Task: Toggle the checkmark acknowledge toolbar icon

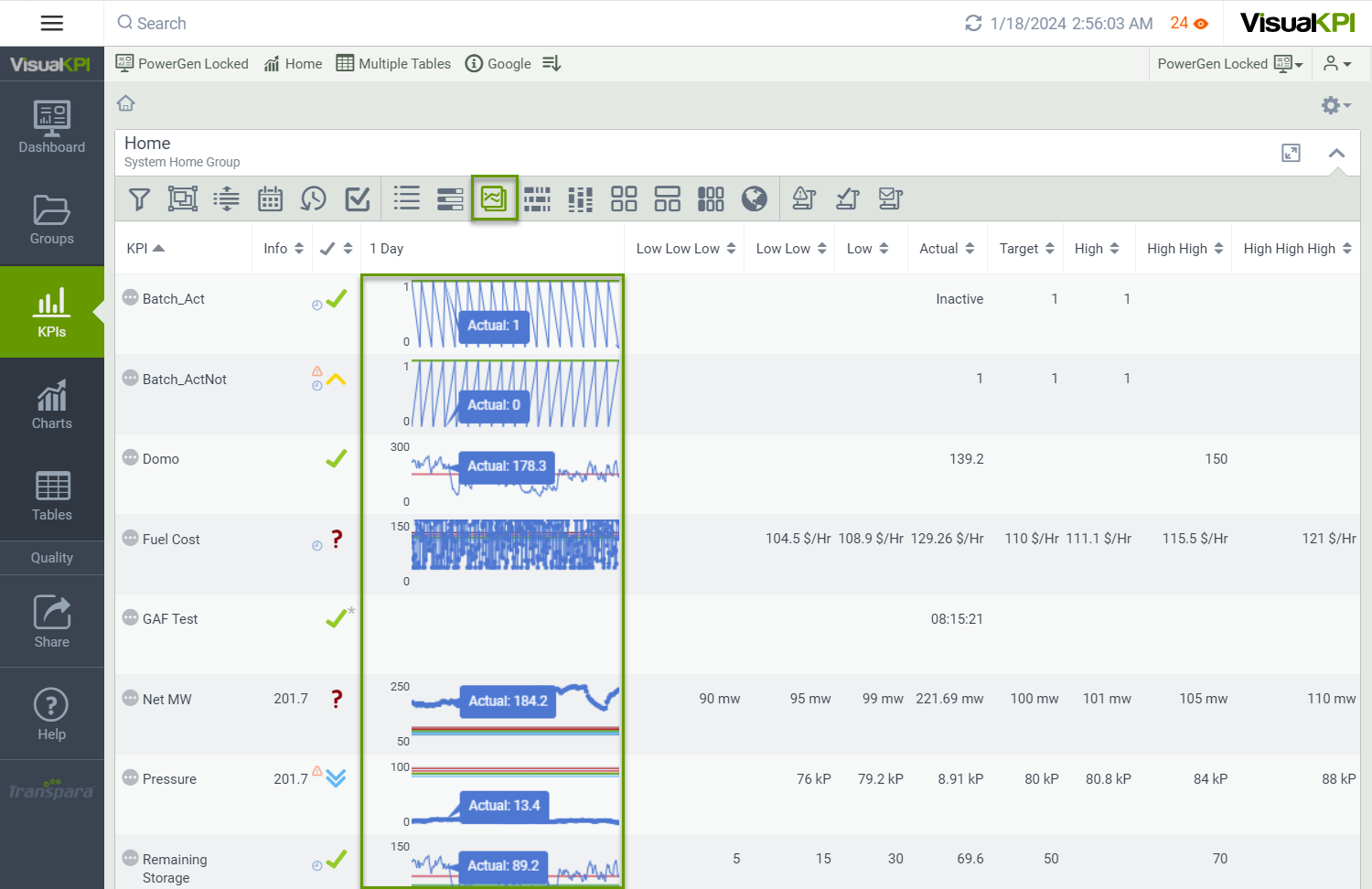Action: (x=358, y=199)
